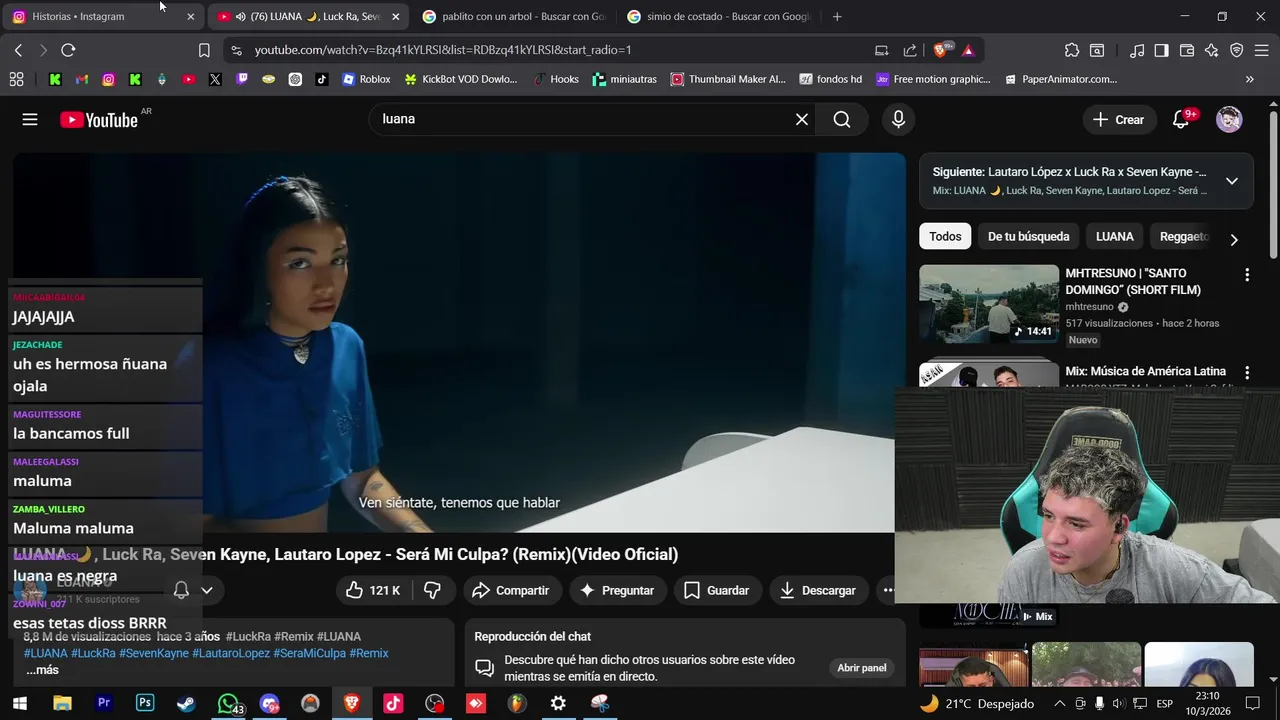Viewport: 1280px width, 720px height.
Task: Open the tab groups grid icon
Action: pos(16,79)
